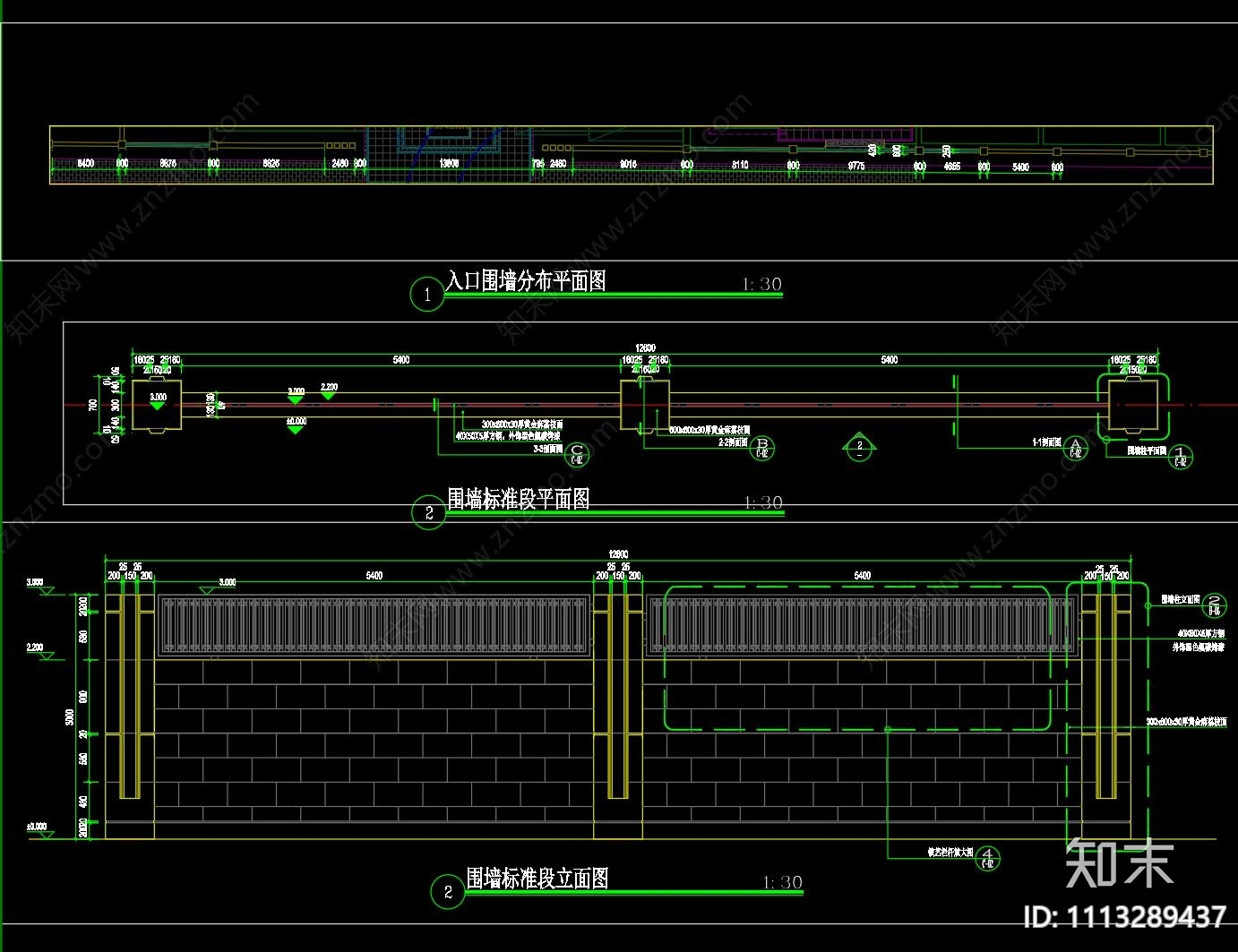Select the left 5400 dimension in the plan
Image resolution: width=1238 pixels, height=952 pixels.
(401, 359)
